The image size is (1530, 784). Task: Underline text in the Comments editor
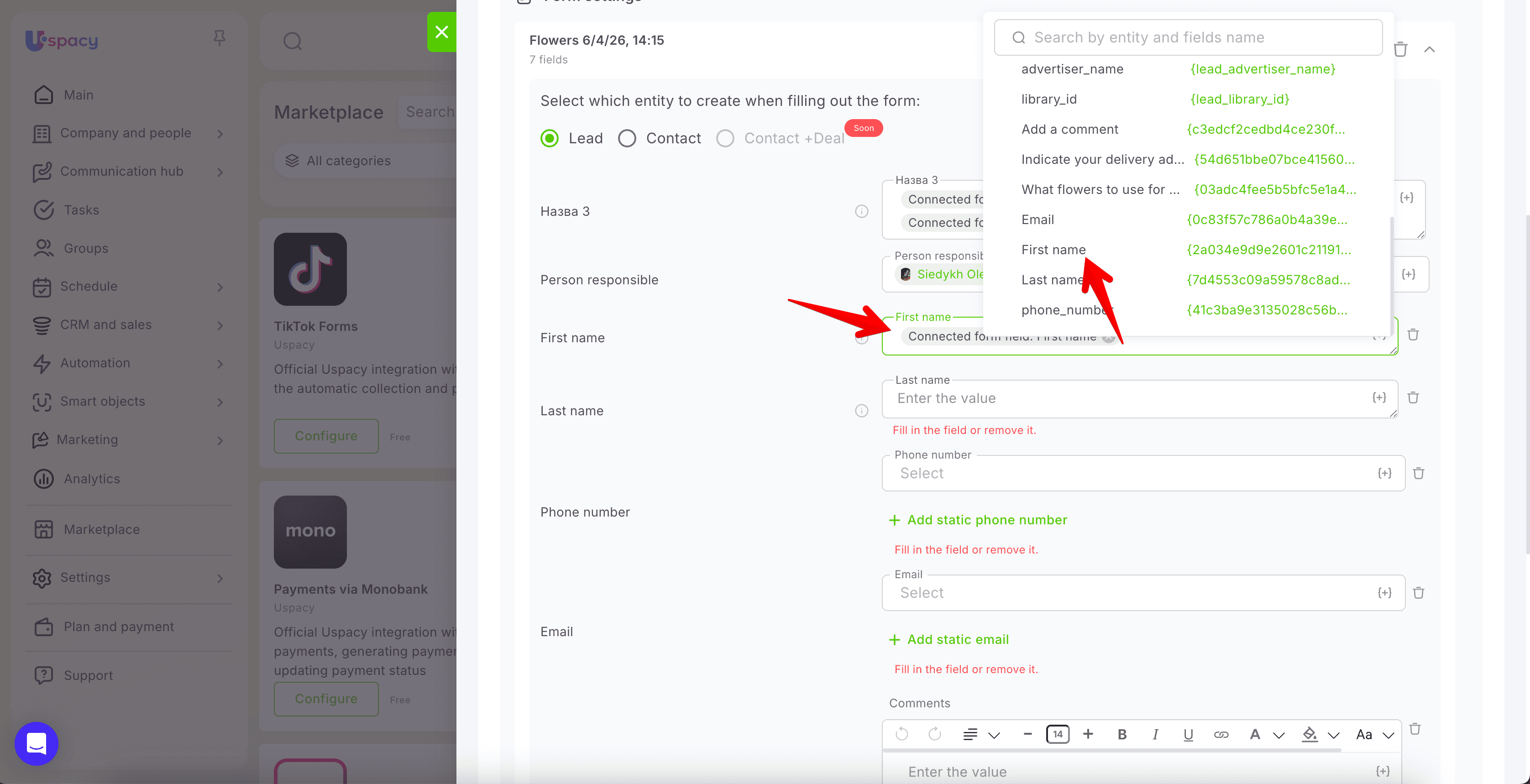tap(1188, 735)
